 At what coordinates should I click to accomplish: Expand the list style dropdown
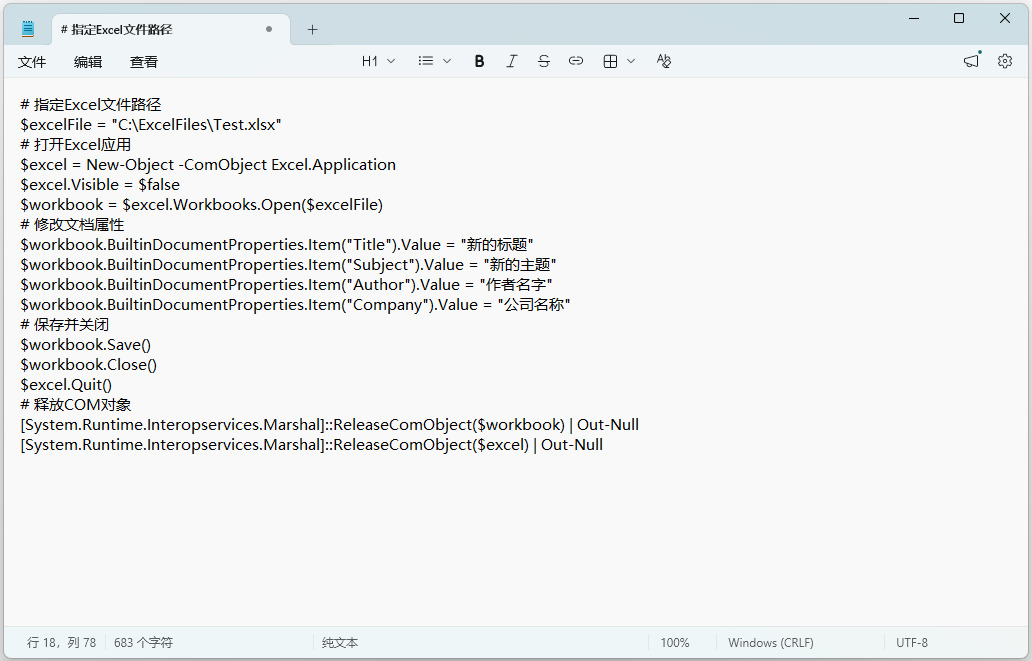click(435, 61)
